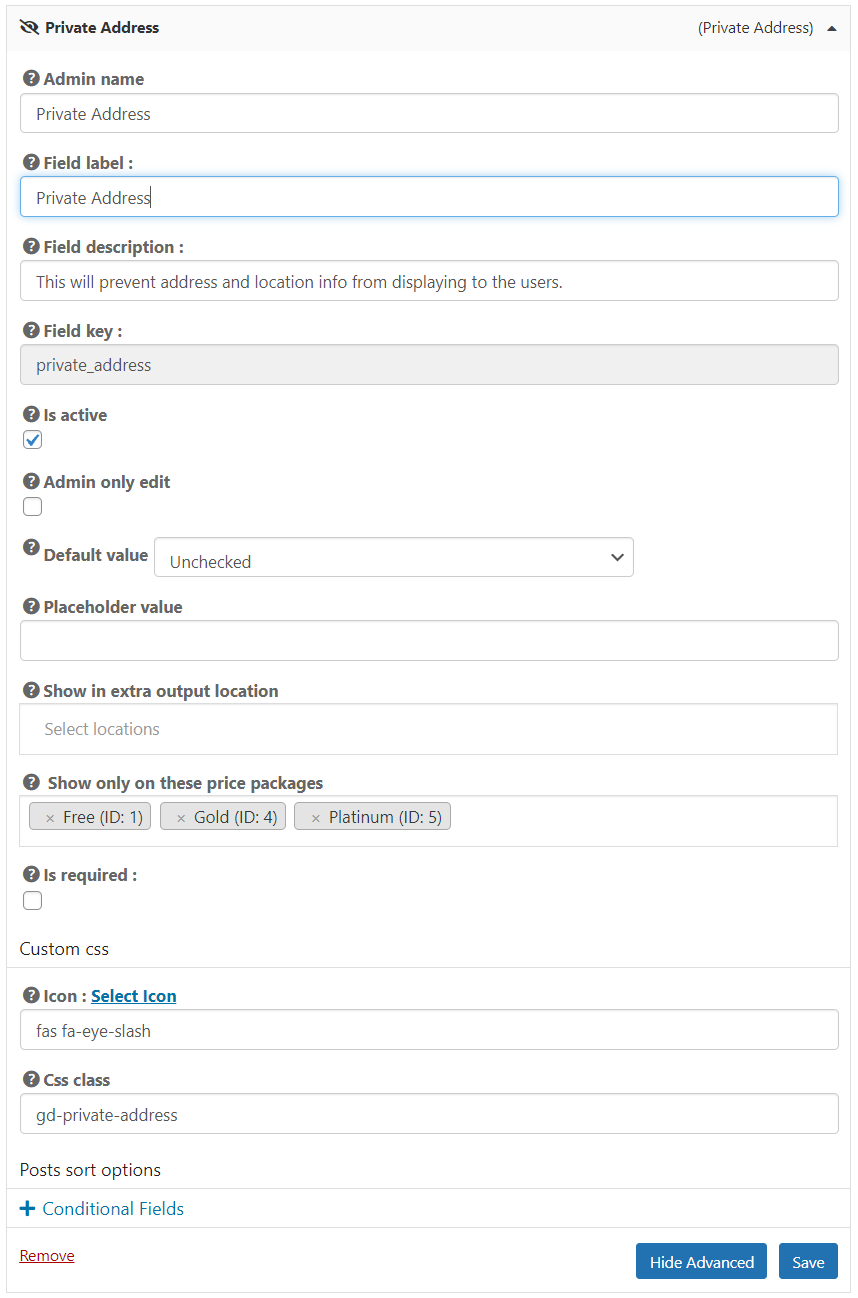Click the eye-slash icon in the panel header
This screenshot has width=858, height=1298.
pos(29,27)
